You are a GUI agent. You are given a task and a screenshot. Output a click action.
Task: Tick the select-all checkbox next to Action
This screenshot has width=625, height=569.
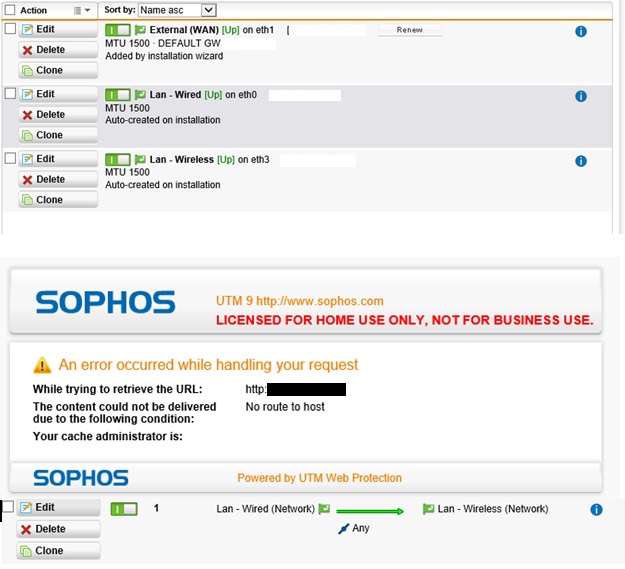click(x=10, y=10)
